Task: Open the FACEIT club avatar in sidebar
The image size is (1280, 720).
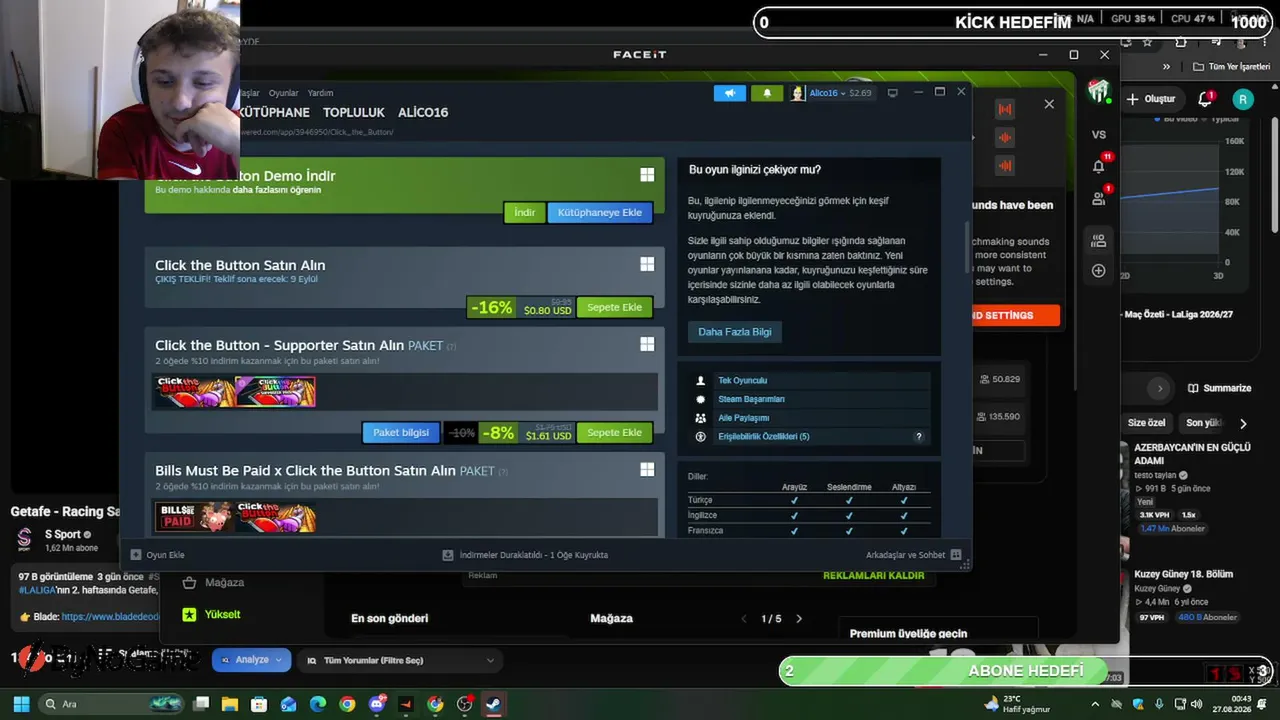Action: pyautogui.click(x=1099, y=93)
